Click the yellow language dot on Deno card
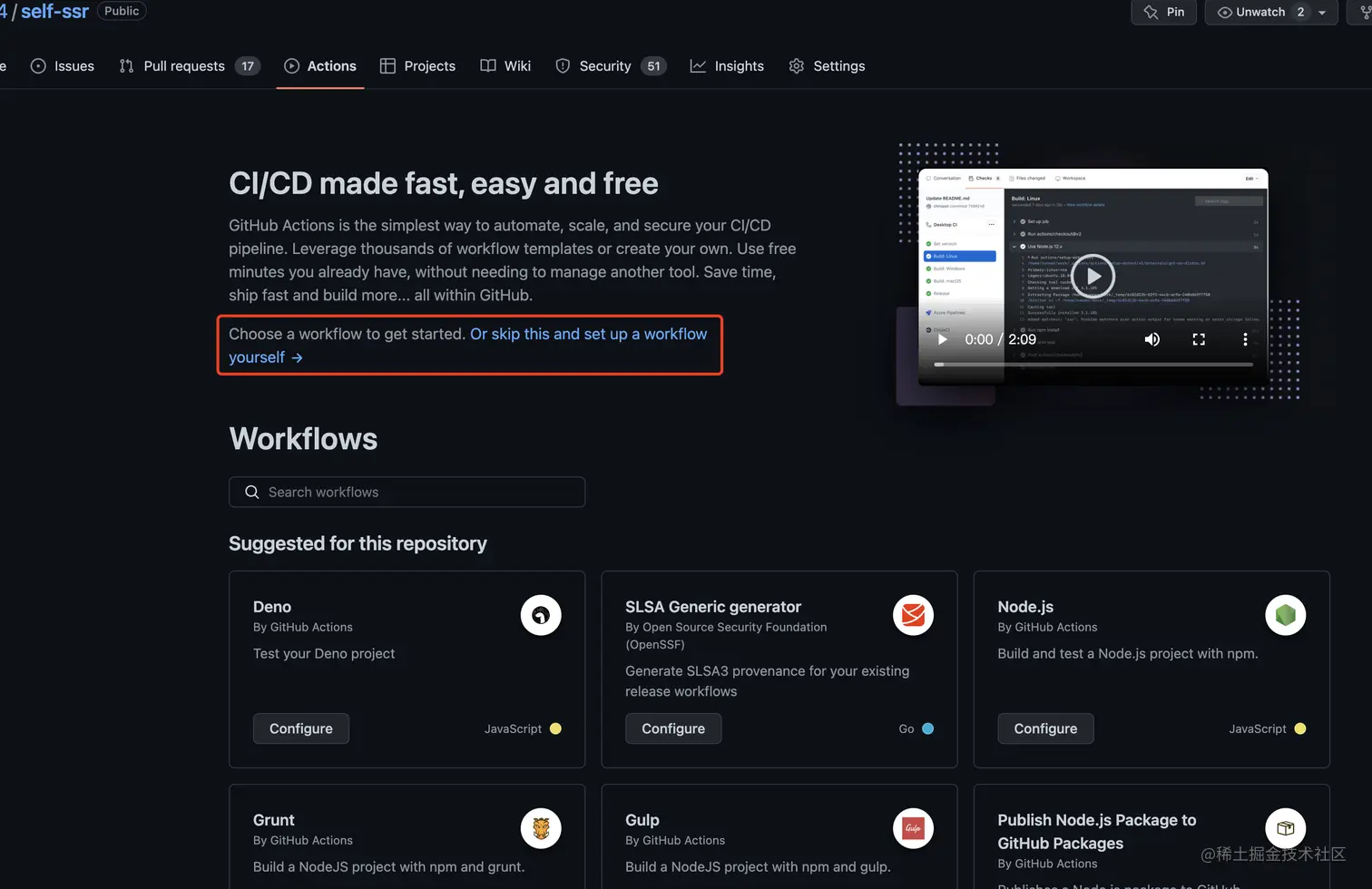The height and width of the screenshot is (889, 1372). tap(555, 728)
